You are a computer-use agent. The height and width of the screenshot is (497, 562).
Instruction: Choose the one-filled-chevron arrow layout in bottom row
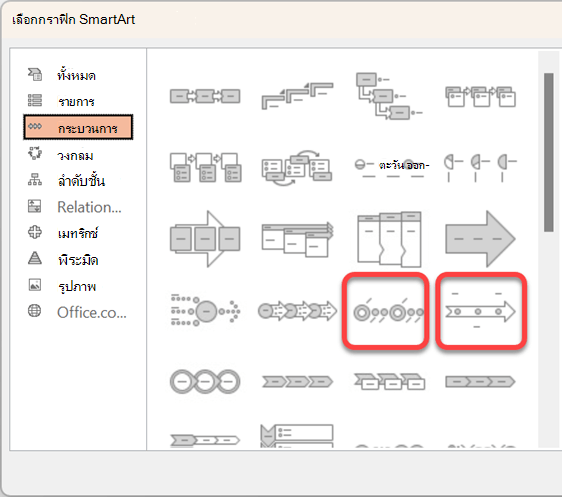205,440
